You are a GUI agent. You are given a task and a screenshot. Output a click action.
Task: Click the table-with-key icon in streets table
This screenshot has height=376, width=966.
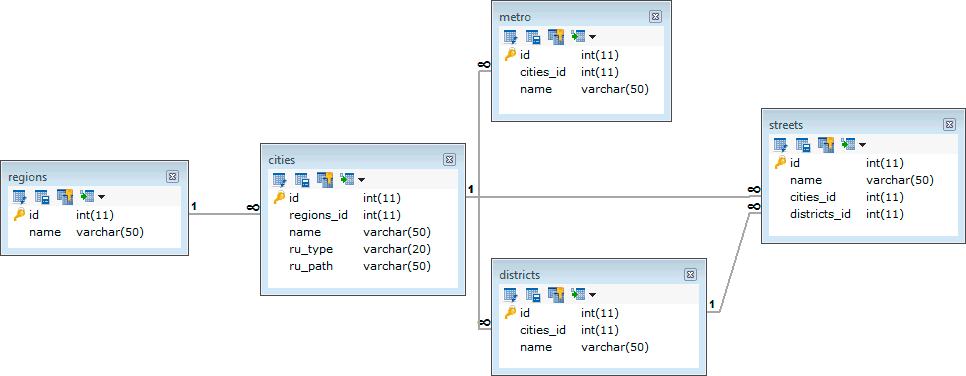(x=826, y=145)
